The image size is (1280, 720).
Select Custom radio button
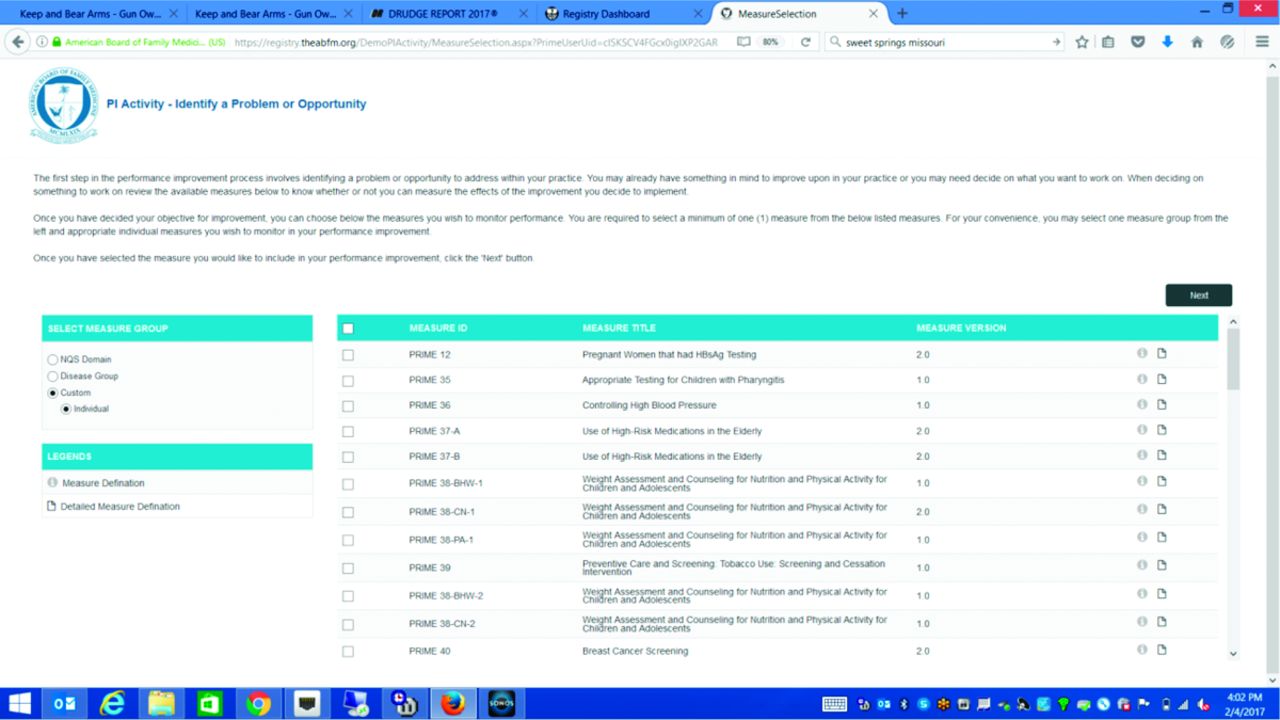(x=52, y=393)
